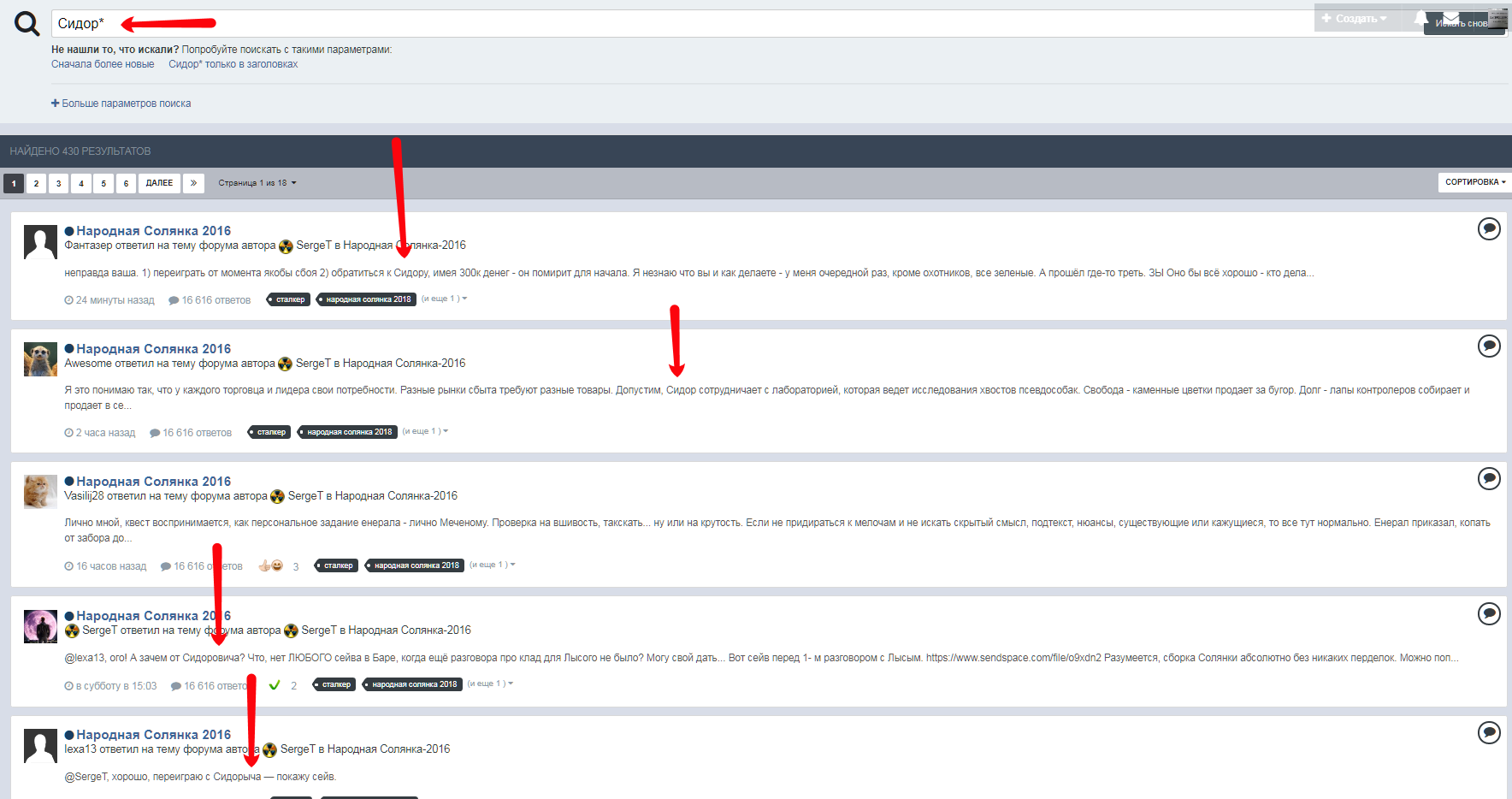Expand the Создать dropdown
The height and width of the screenshot is (799, 1512).
click(x=1355, y=18)
